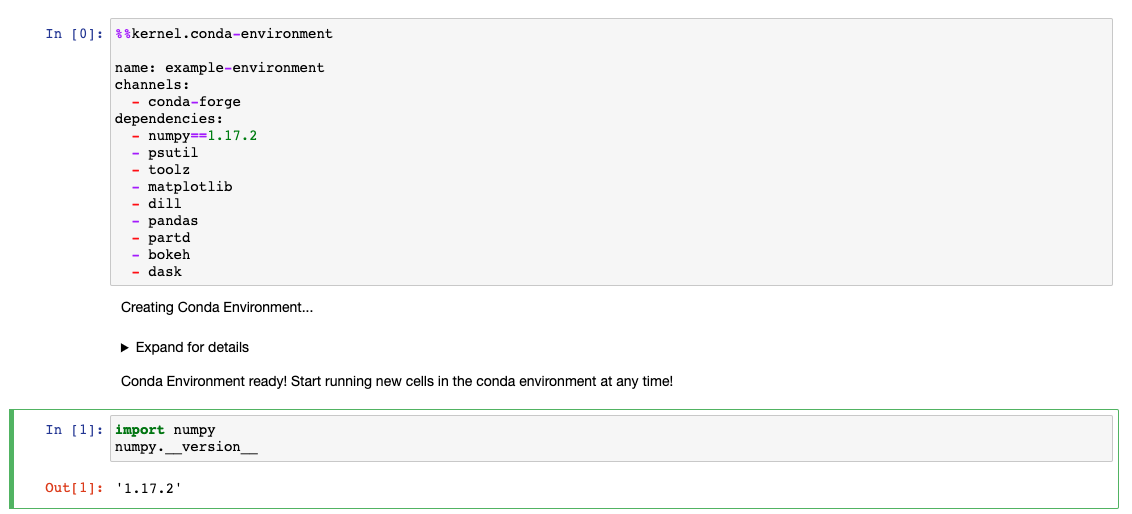The height and width of the screenshot is (514, 1132).
Task: Expand the "Expand for details" disclosure triangle
Action: tap(125, 348)
